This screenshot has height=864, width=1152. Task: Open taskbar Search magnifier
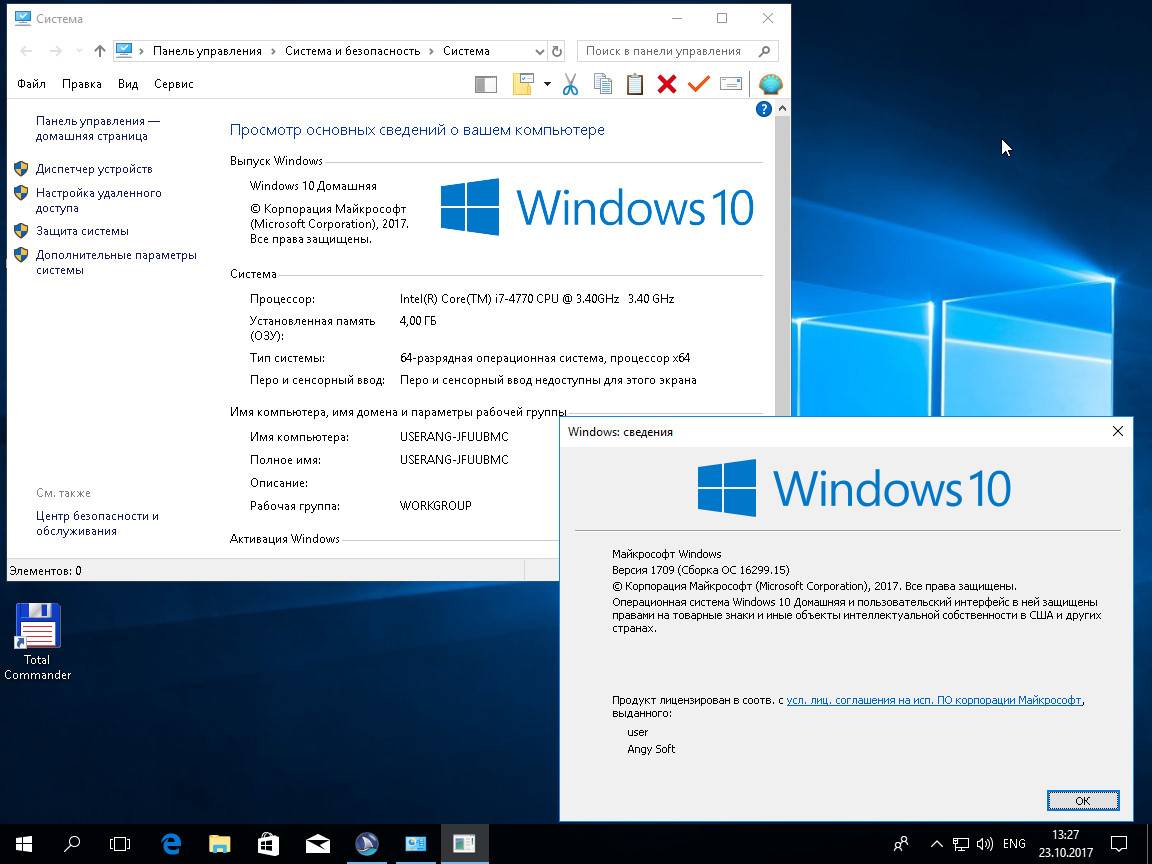click(72, 843)
